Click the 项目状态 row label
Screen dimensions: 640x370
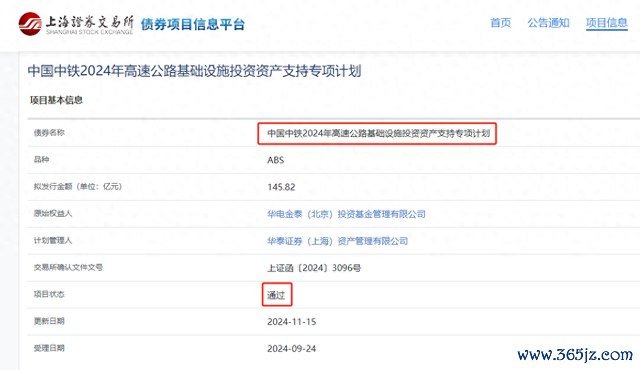pos(49,294)
